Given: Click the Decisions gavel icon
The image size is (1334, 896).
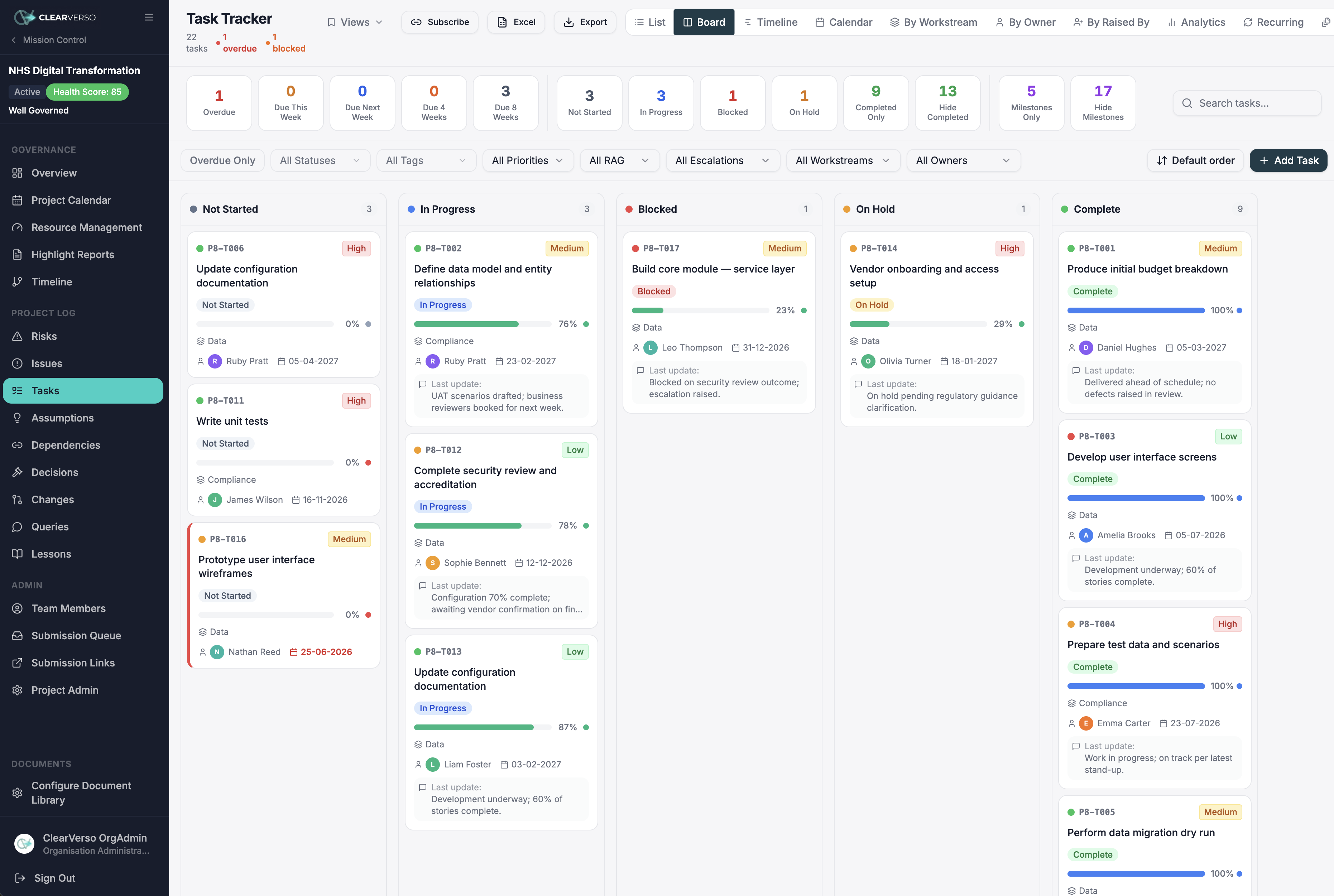Looking at the screenshot, I should point(17,472).
